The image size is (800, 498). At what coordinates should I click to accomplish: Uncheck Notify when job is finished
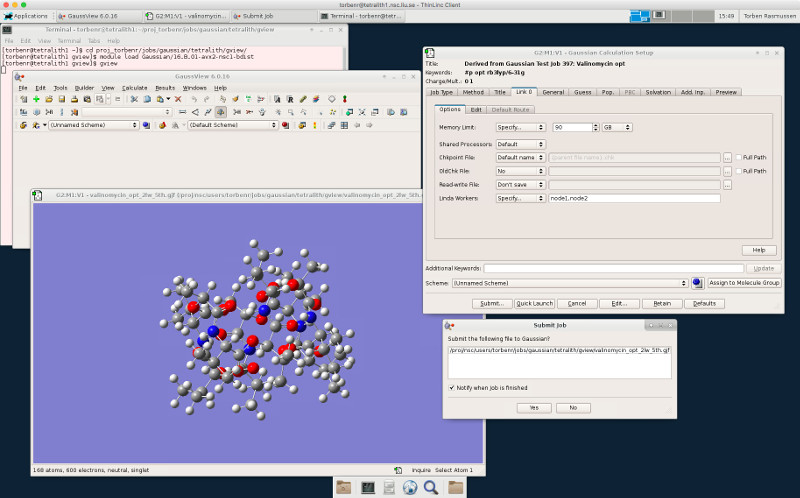coord(452,387)
